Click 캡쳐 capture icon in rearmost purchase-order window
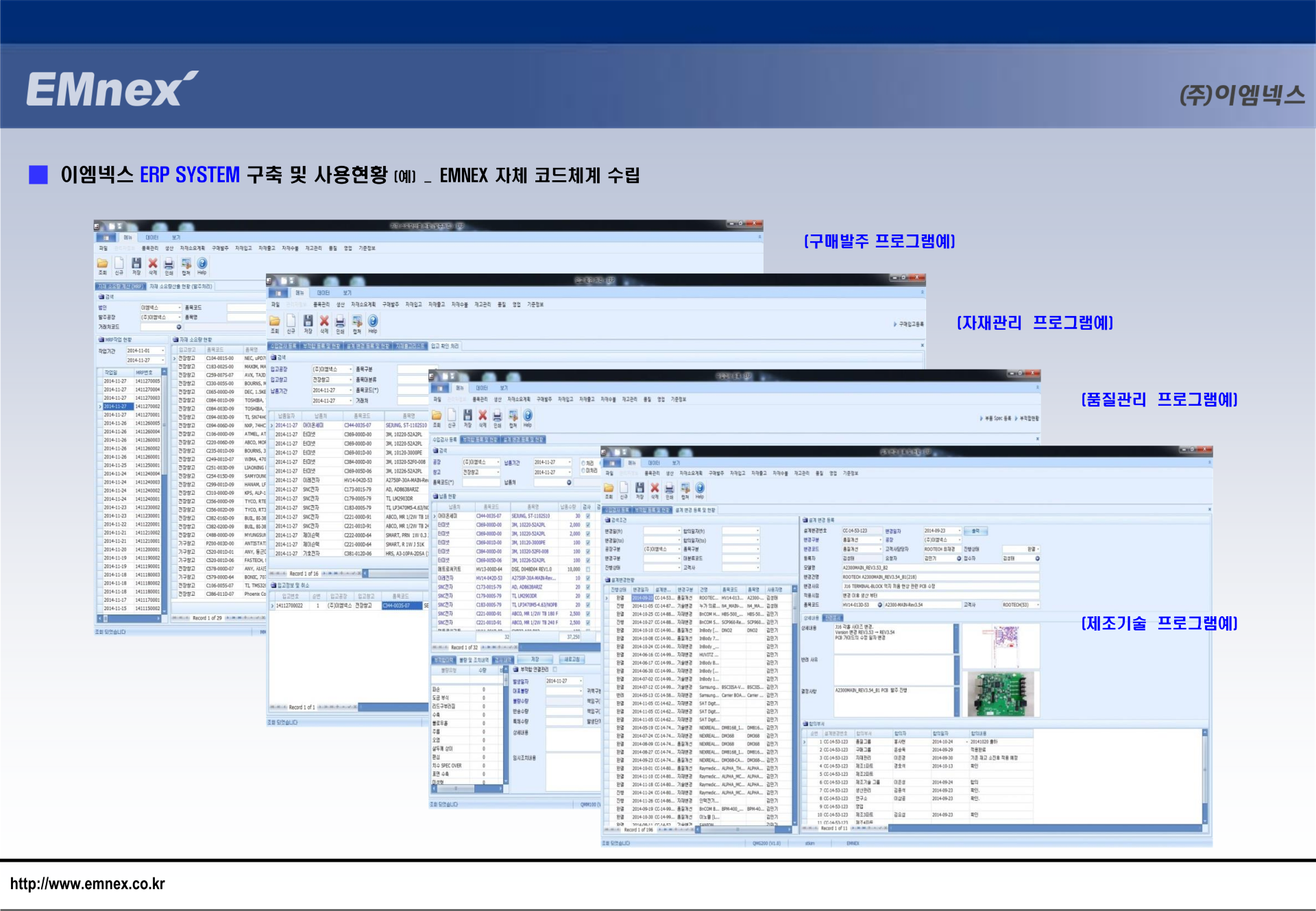This screenshot has height=911, width=1316. [x=186, y=263]
